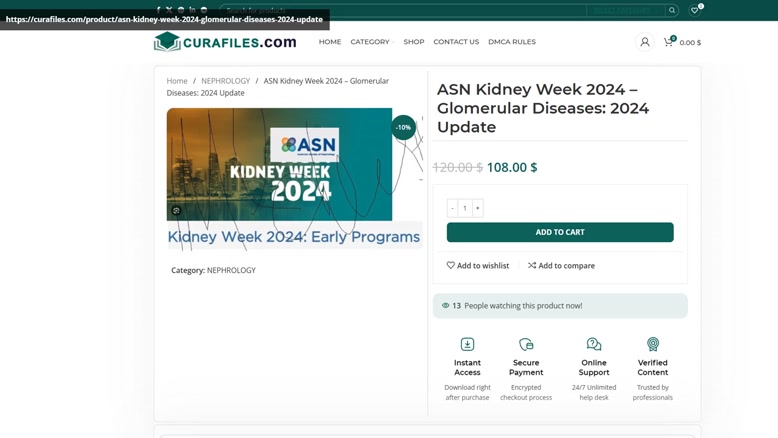Screen dimensions: 778x438
Task: Click the product title heading
Action: click(x=543, y=108)
